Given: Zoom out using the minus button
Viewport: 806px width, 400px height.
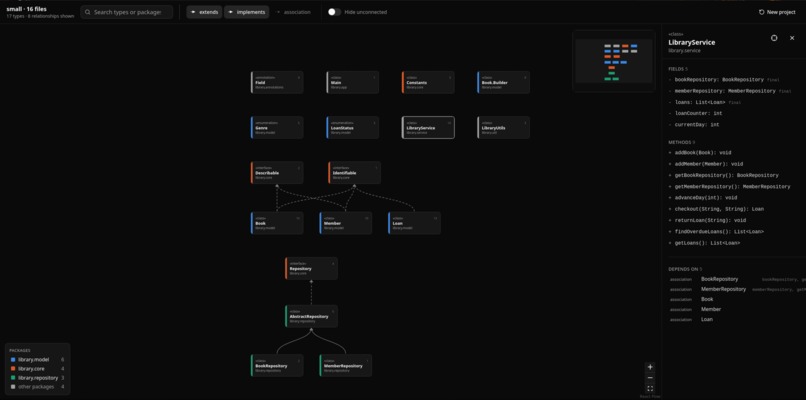Looking at the screenshot, I should pyautogui.click(x=650, y=378).
